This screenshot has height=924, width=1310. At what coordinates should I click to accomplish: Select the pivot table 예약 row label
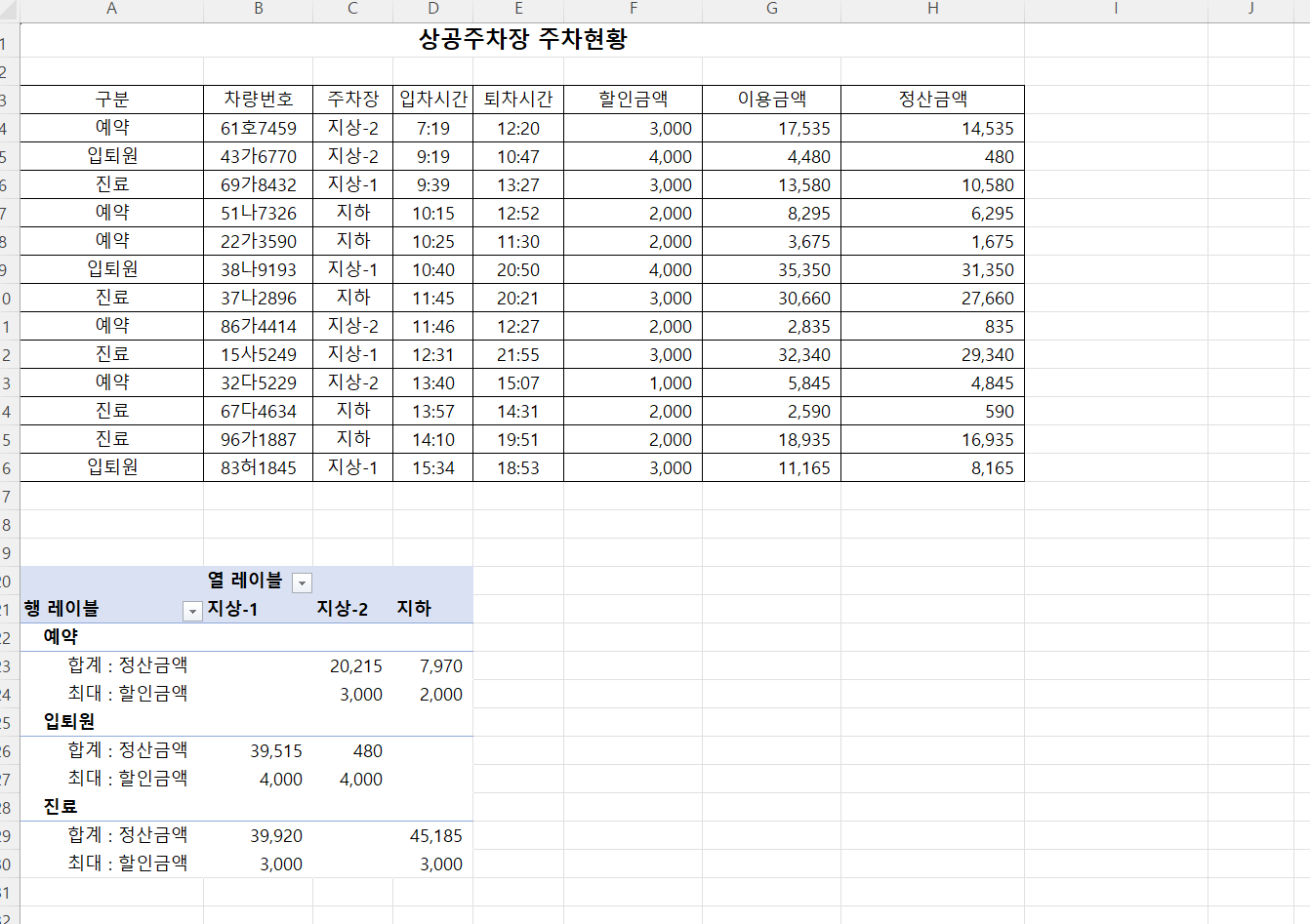click(61, 636)
